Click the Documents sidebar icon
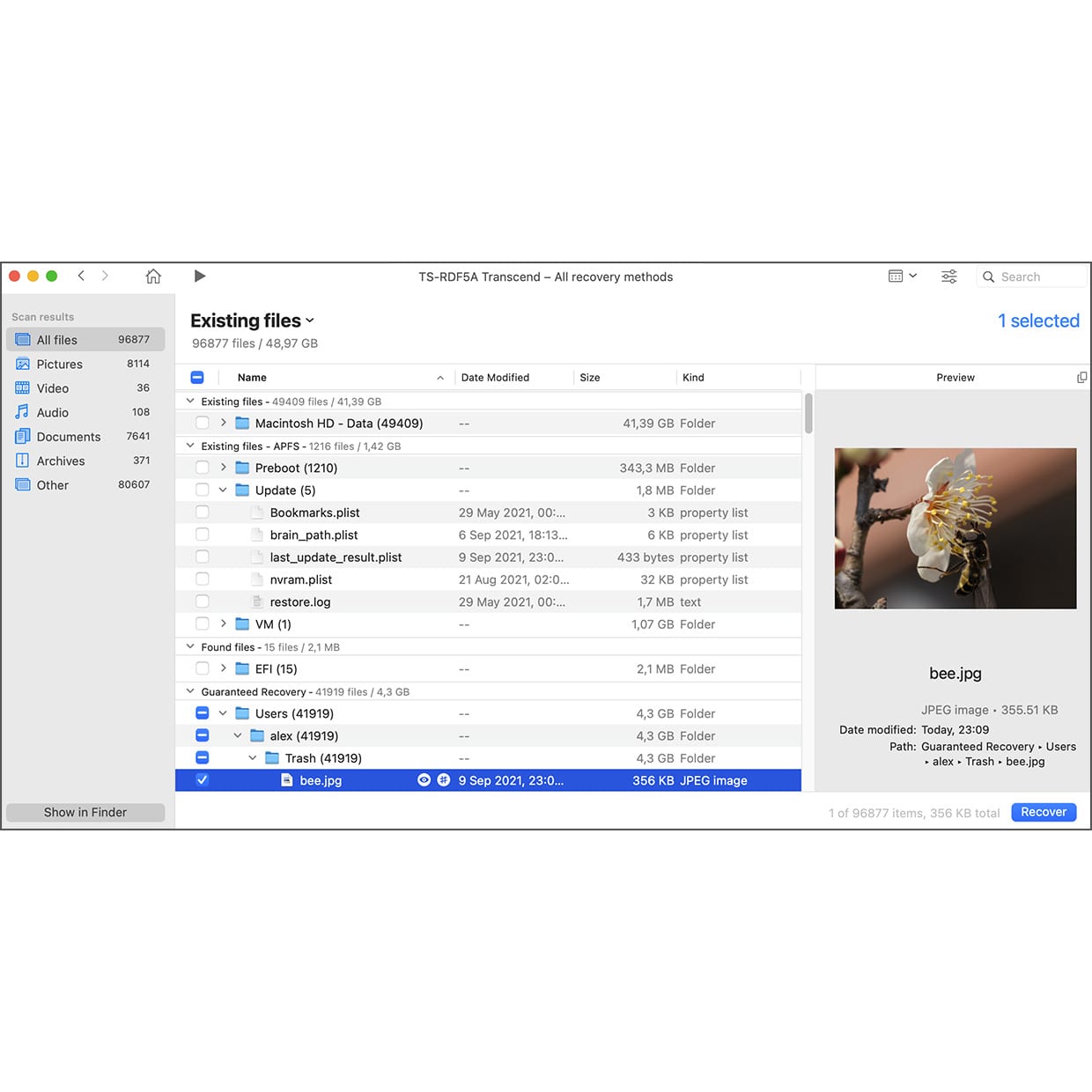1092x1092 pixels. pyautogui.click(x=23, y=437)
